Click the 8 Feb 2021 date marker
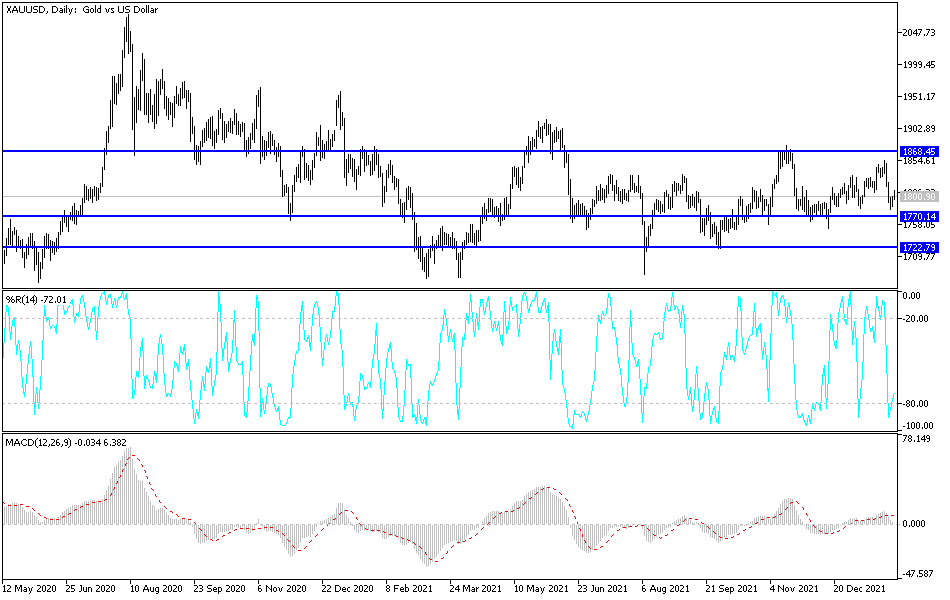 [408, 588]
